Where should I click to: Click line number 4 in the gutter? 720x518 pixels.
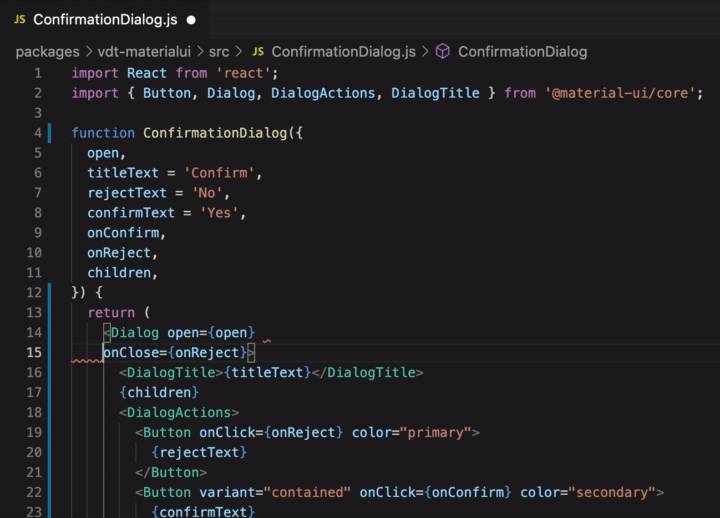37,133
